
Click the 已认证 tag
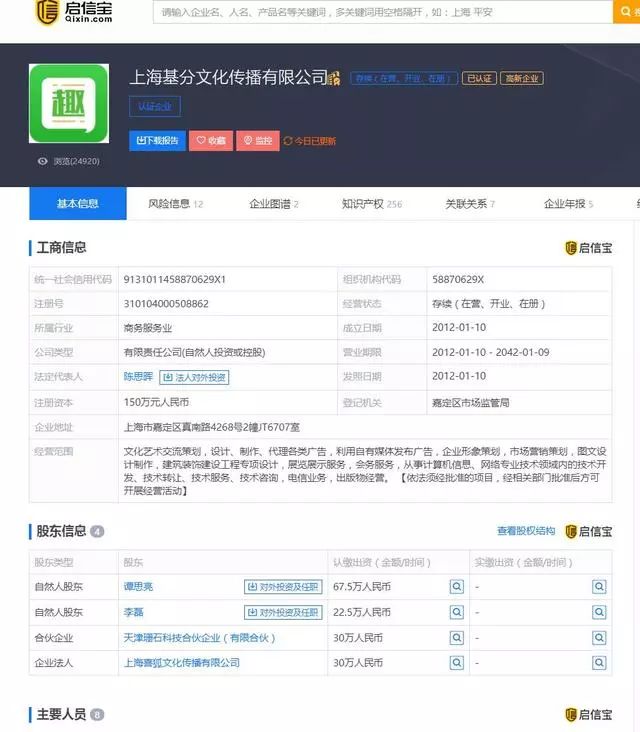(x=479, y=78)
